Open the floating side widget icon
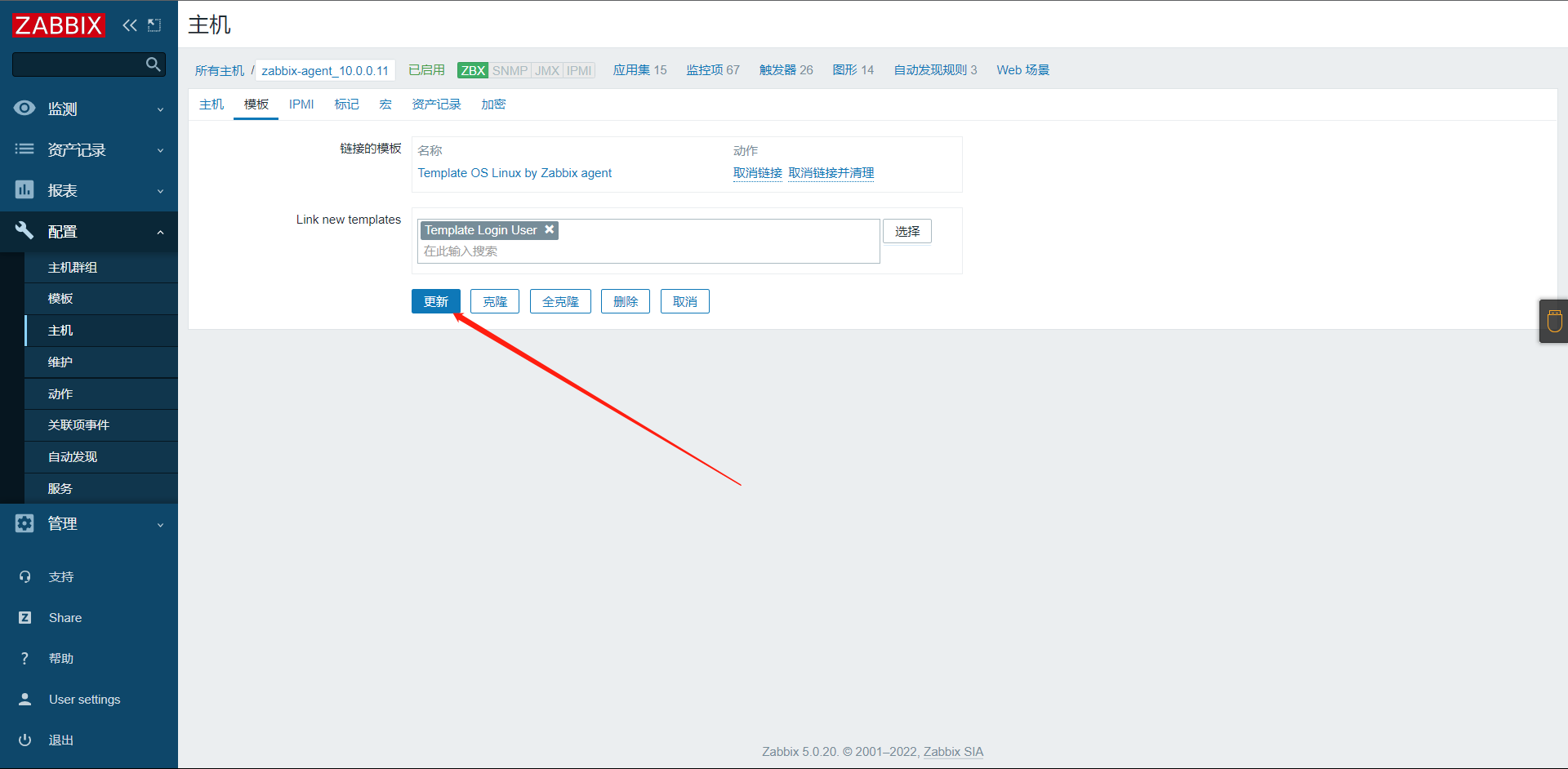Viewport: 1568px width, 769px height. coord(1554,321)
